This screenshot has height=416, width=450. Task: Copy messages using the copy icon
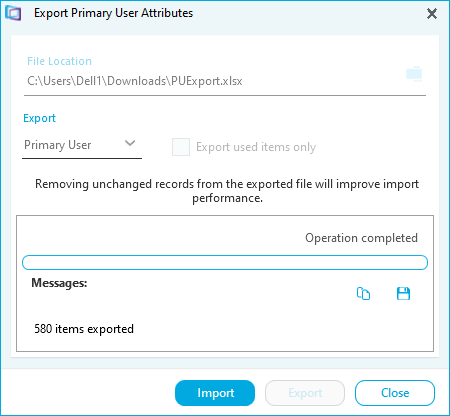click(363, 293)
